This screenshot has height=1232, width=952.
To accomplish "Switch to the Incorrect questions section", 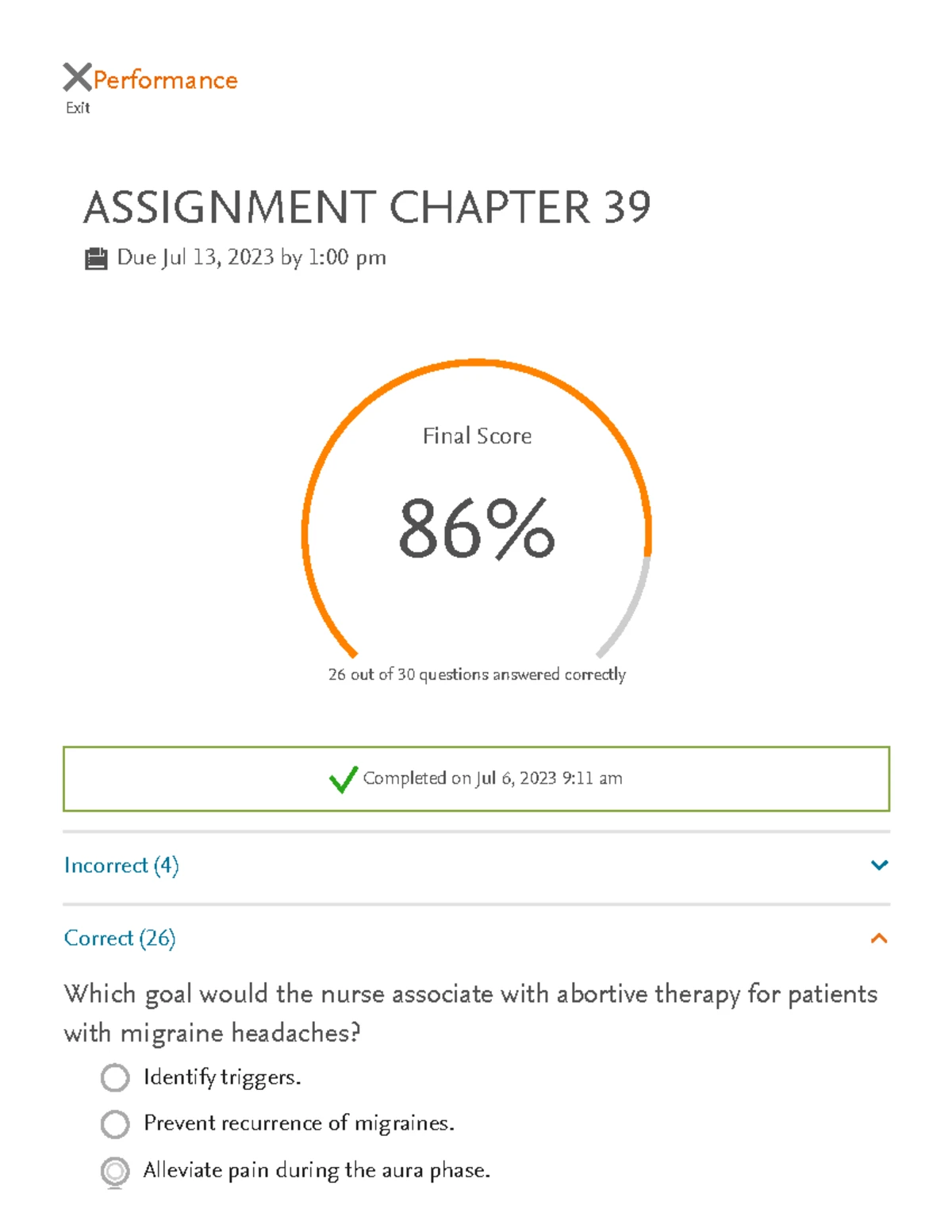I will click(x=121, y=866).
